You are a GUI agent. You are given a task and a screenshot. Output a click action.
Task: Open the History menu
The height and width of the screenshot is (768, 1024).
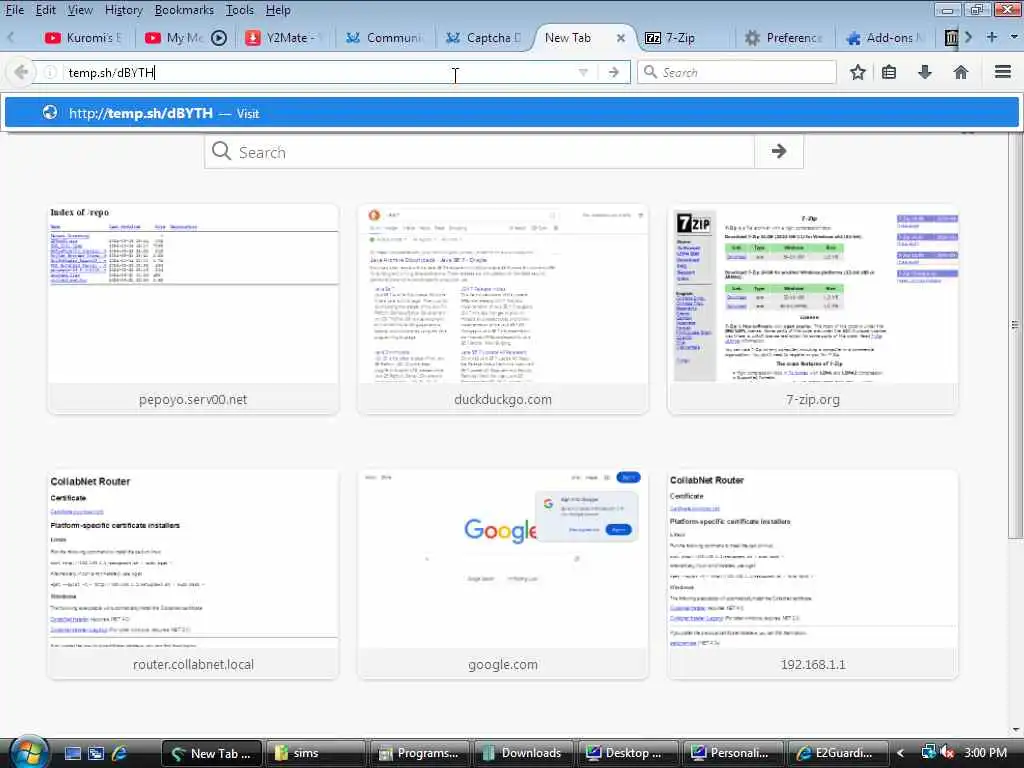click(123, 10)
